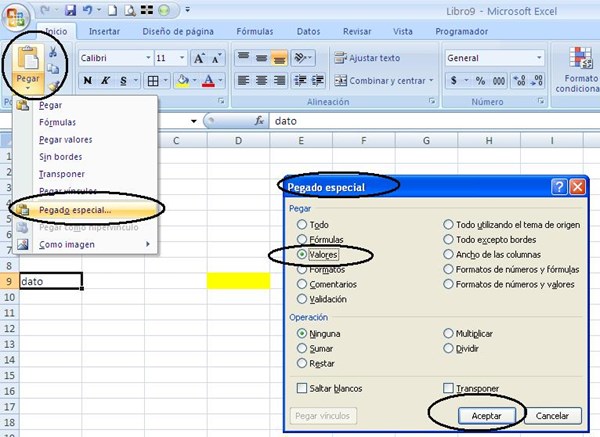This screenshot has width=600, height=437.
Task: Select the Fórmulas radio in Pegado especial
Action: click(x=302, y=240)
